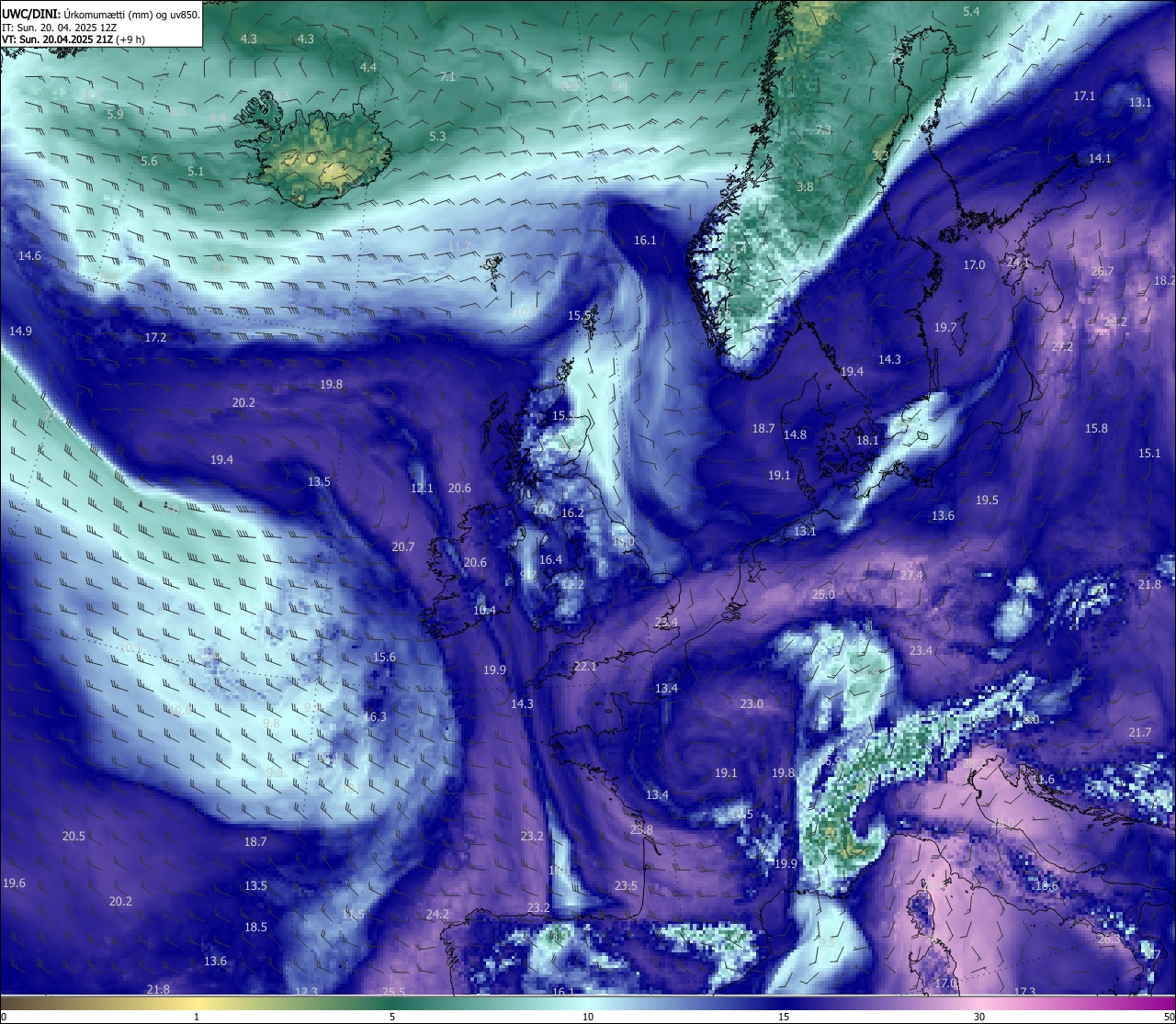Click the map value '23.8'
Image resolution: width=1176 pixels, height=1024 pixels.
[641, 830]
